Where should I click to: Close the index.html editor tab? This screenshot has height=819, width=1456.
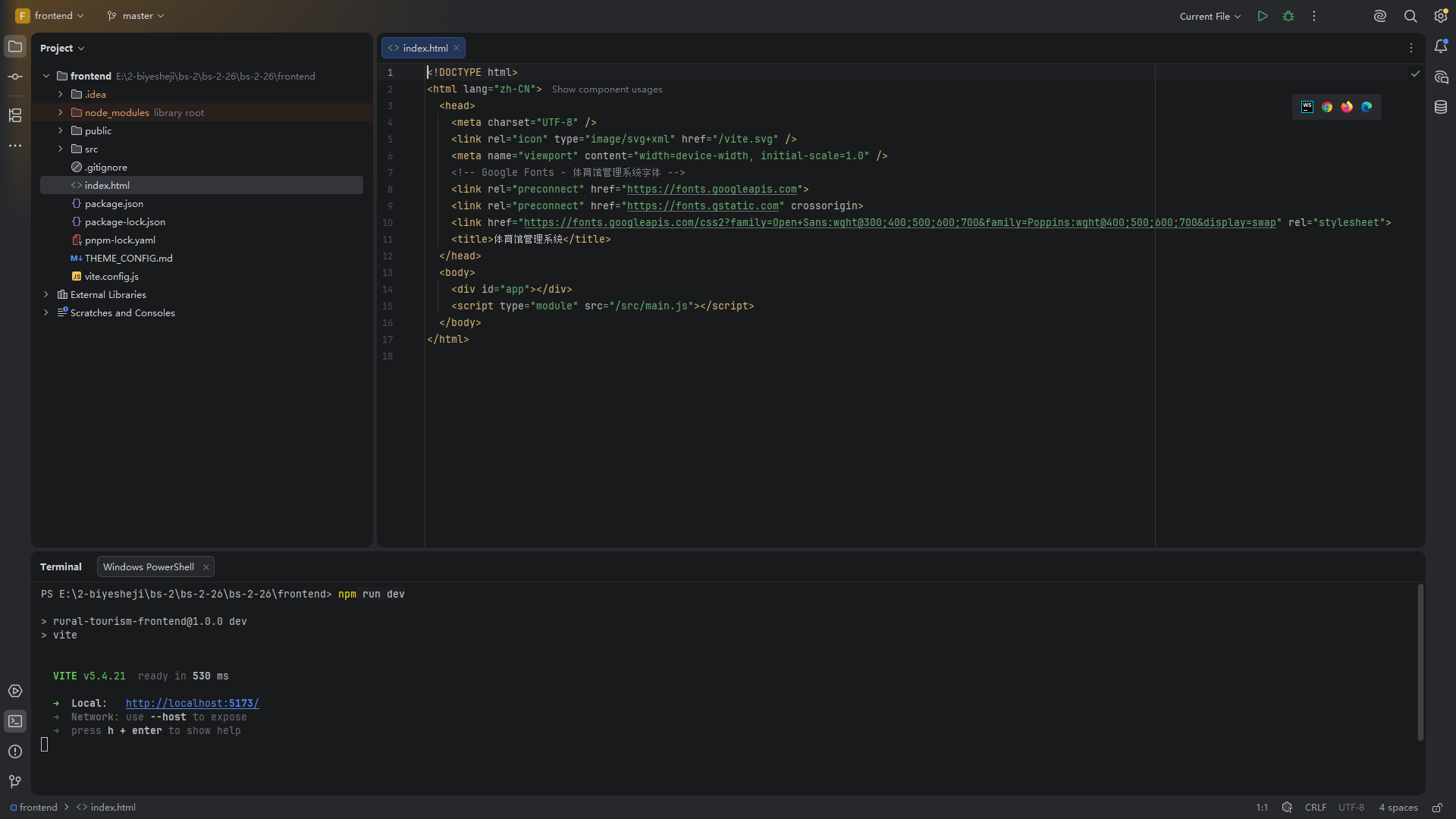pos(457,48)
